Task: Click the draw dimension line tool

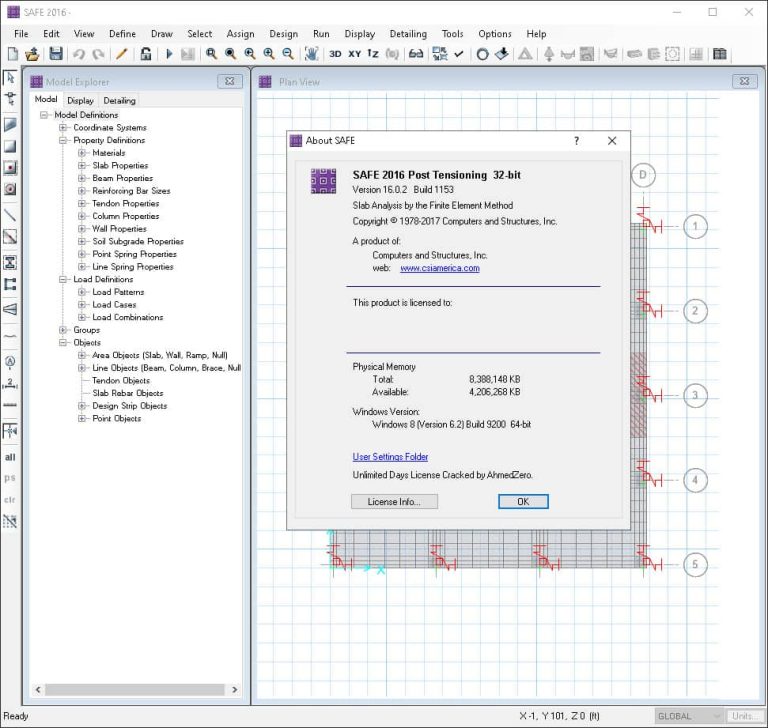Action: coord(10,383)
